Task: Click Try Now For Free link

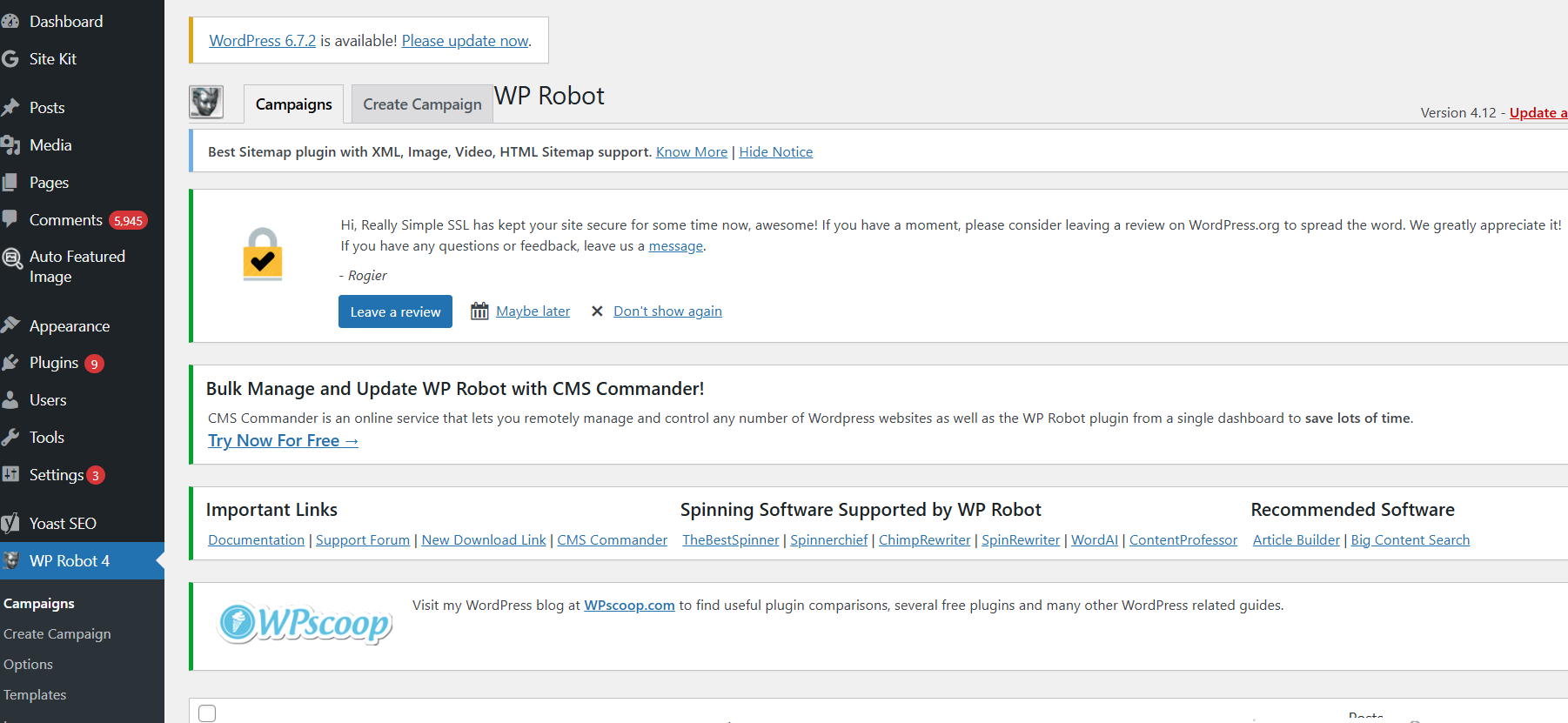Action: [x=283, y=441]
